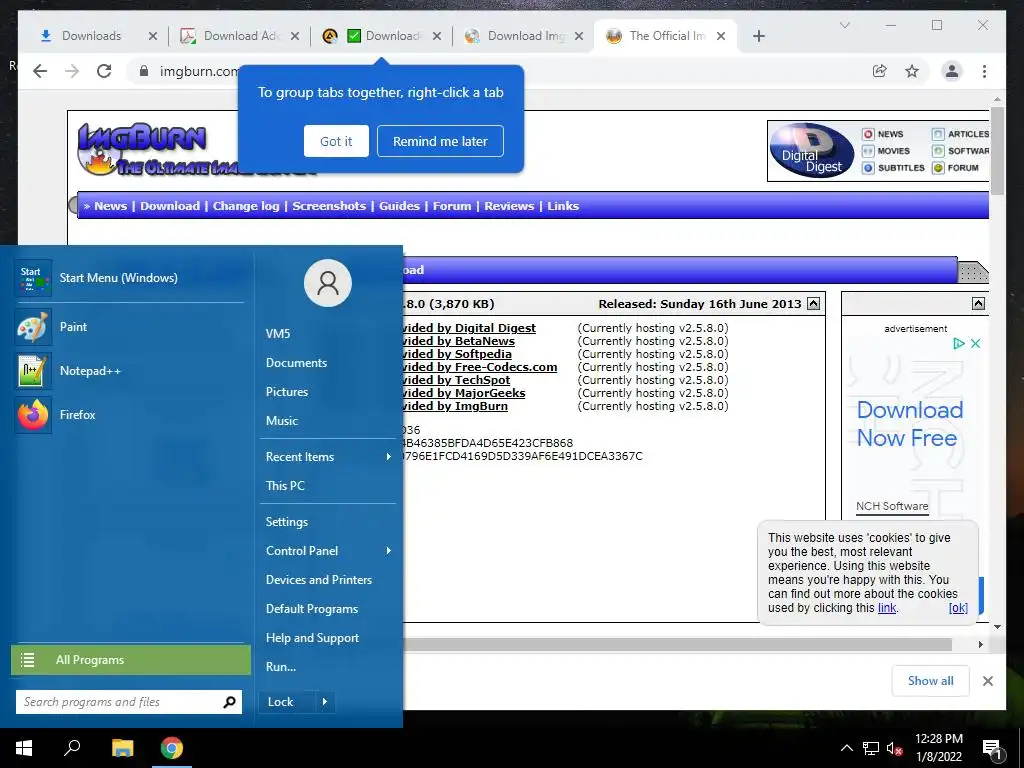Collapse the advertisement panel arrow
The width and height of the screenshot is (1024, 768).
[x=978, y=304]
